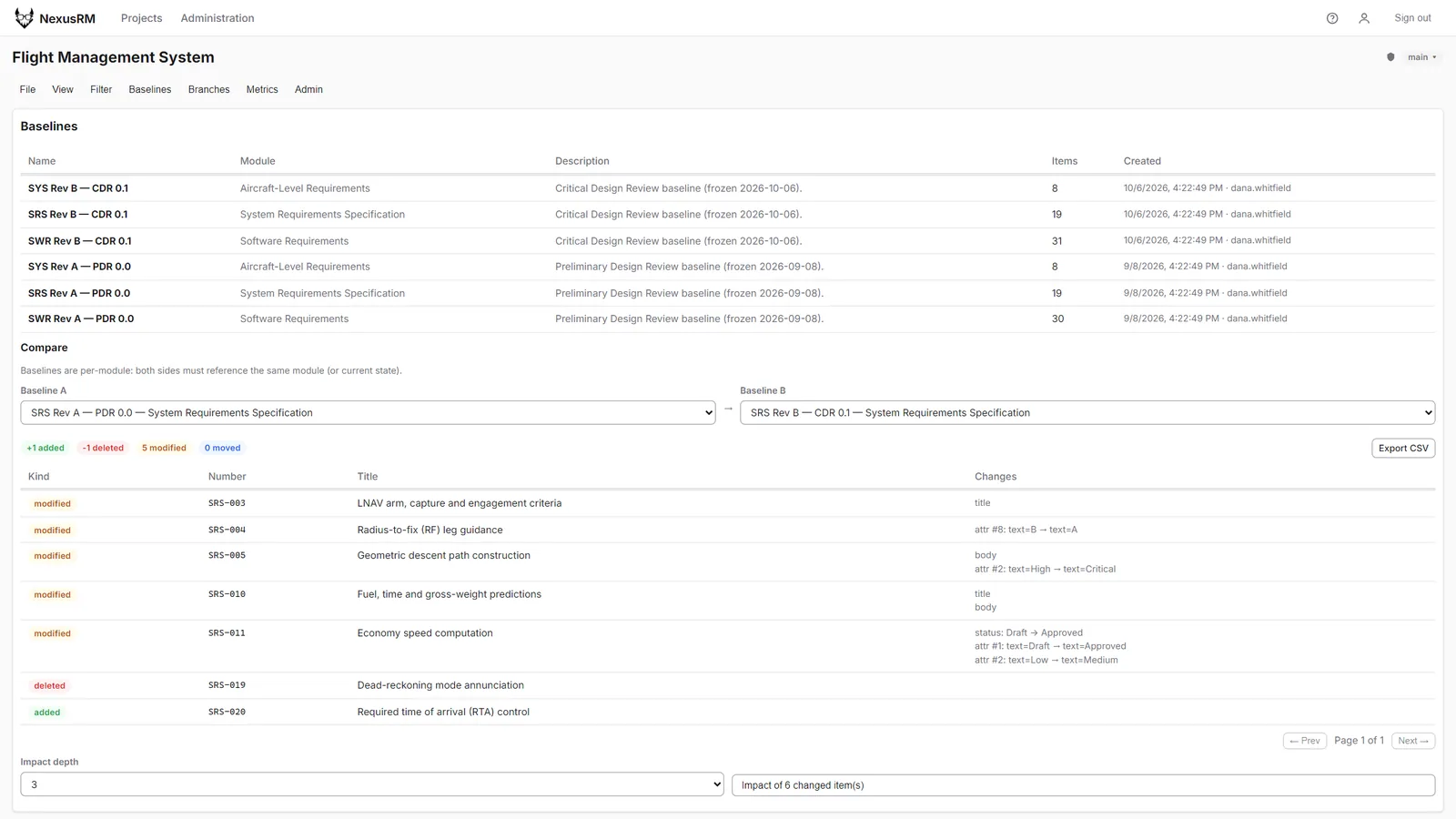Open the Branches menu

208,89
